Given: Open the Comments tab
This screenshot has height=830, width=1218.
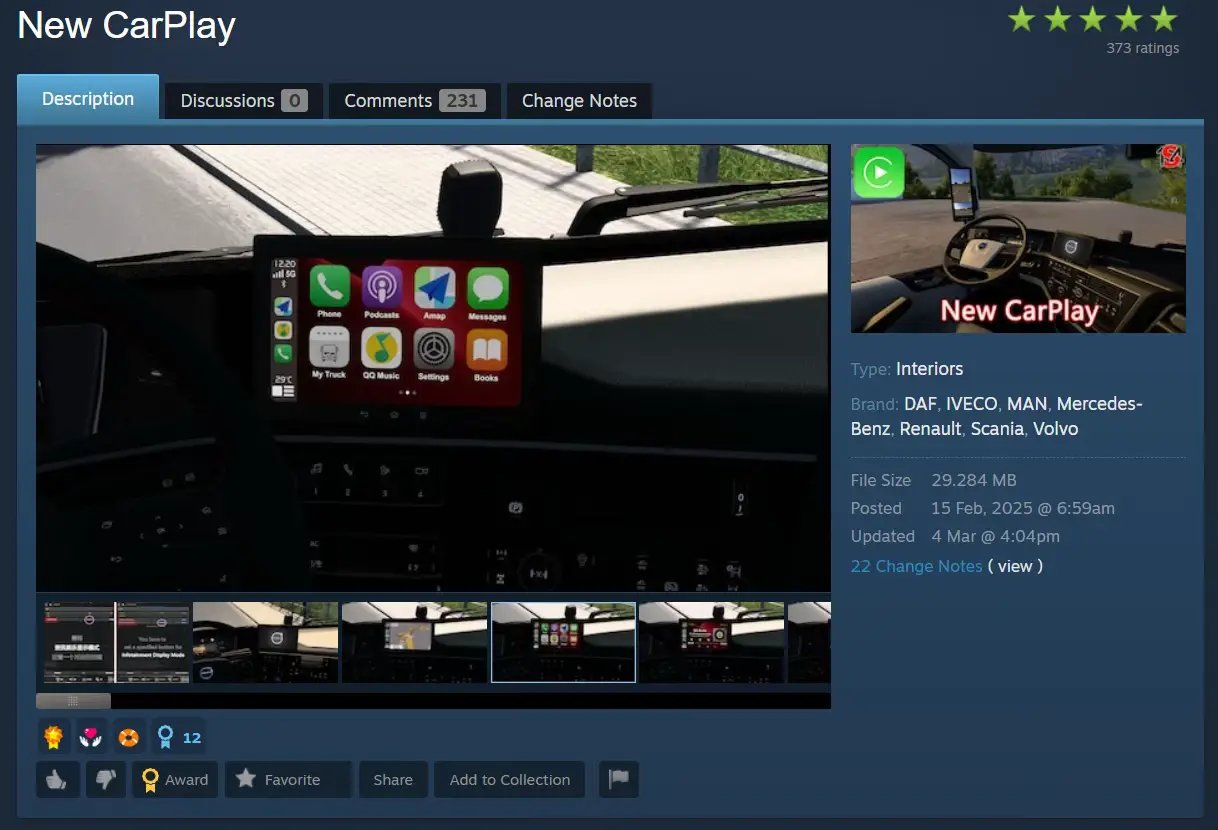Looking at the screenshot, I should tap(414, 101).
